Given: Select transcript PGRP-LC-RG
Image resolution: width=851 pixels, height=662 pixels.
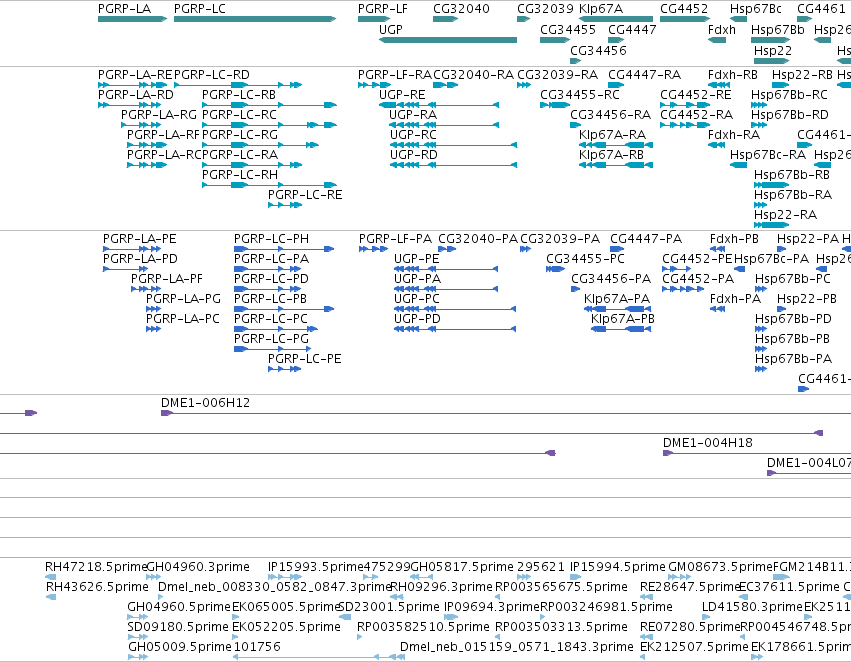Looking at the screenshot, I should (x=240, y=135).
